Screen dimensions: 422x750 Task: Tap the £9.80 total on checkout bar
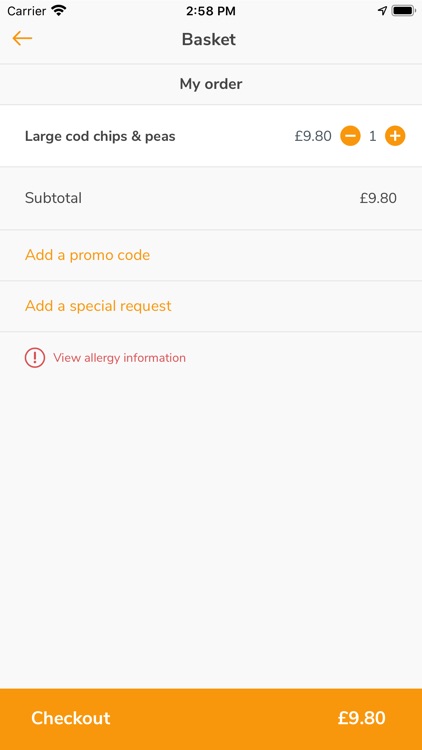pos(362,718)
